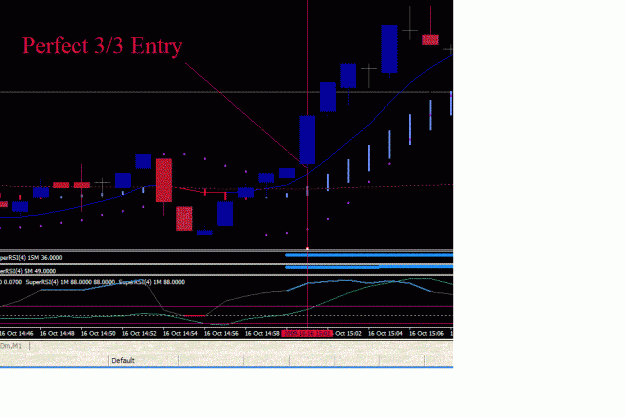
Task: Click the 16 Oct 14:48 time label
Action: [57, 333]
